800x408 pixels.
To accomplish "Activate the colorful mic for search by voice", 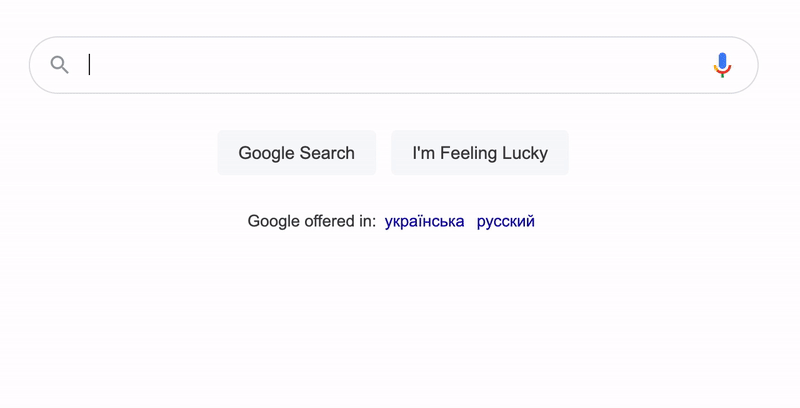I will tap(722, 65).
